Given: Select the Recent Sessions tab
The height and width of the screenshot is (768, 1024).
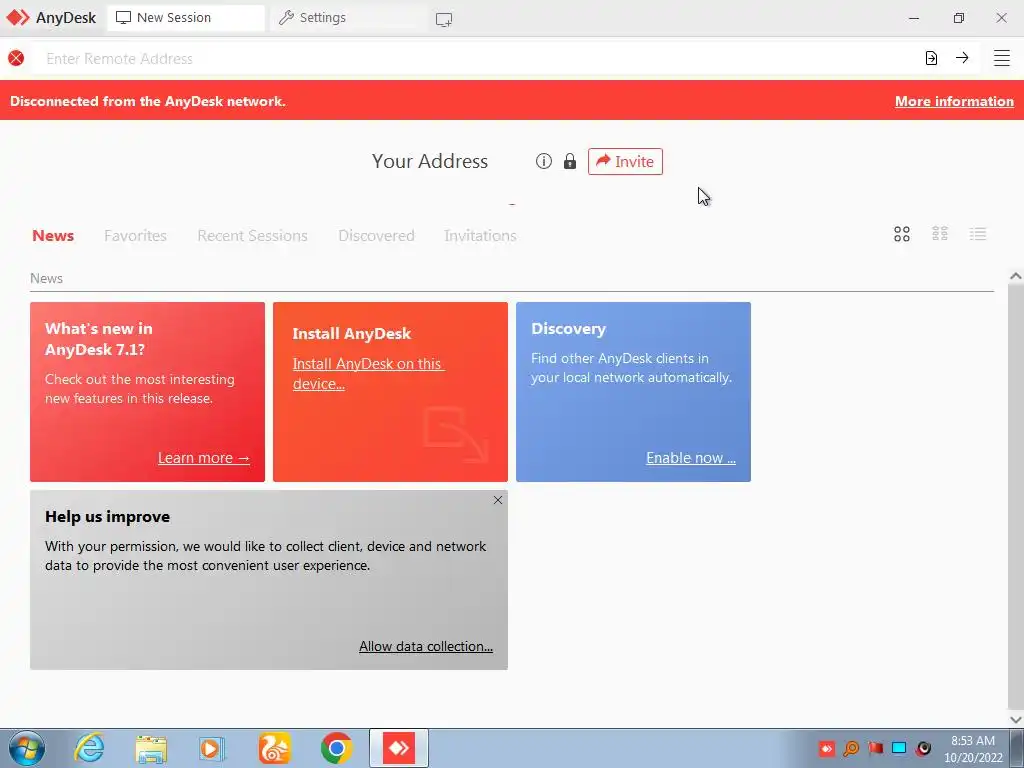Looking at the screenshot, I should tap(252, 236).
